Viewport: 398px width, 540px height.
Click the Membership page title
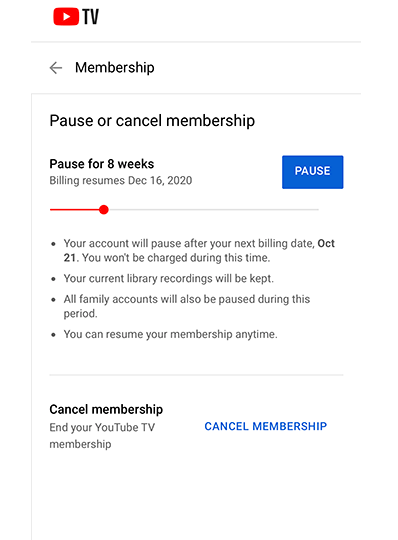115,68
